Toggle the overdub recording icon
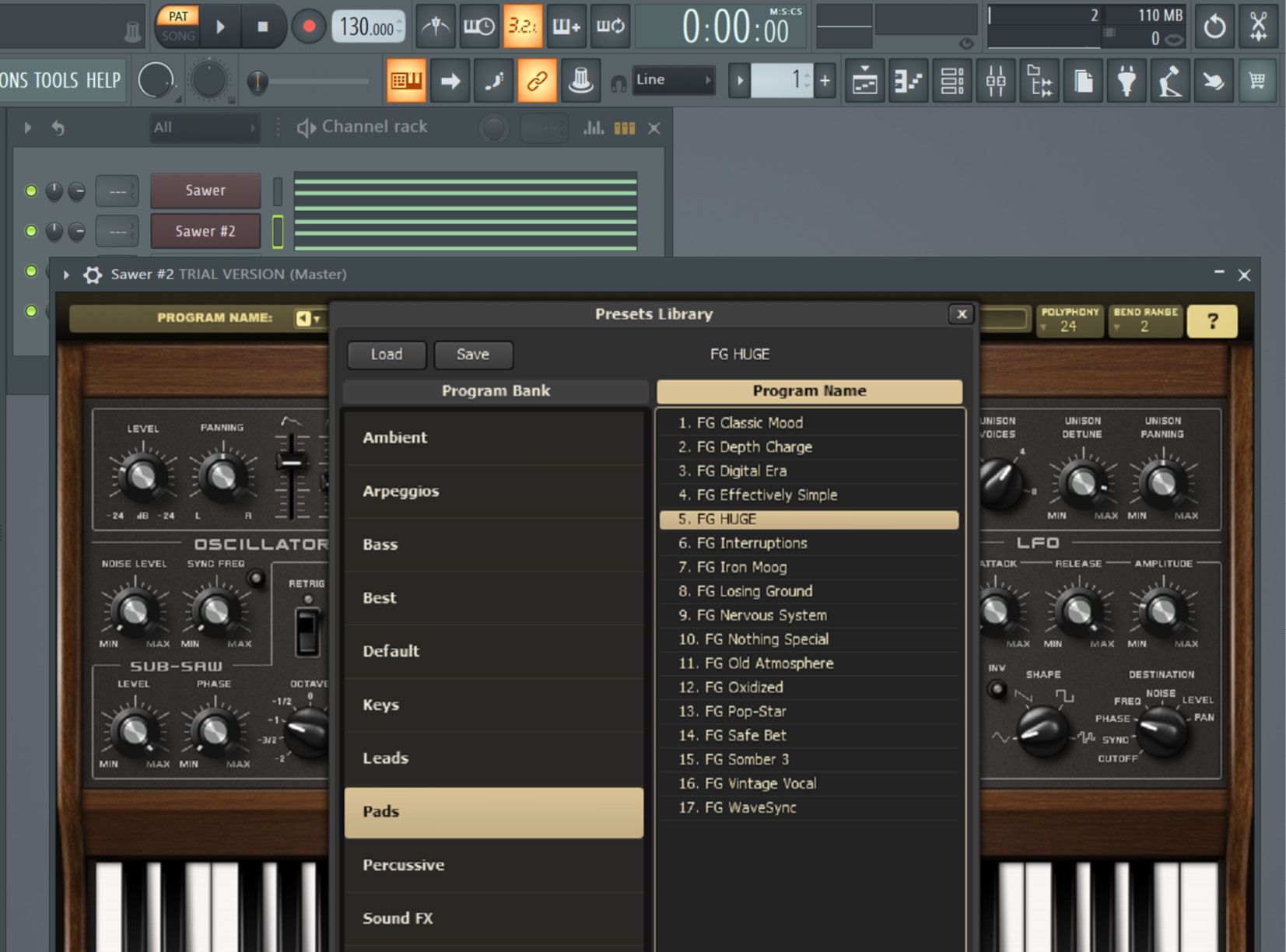This screenshot has height=952, width=1286. pos(566,27)
